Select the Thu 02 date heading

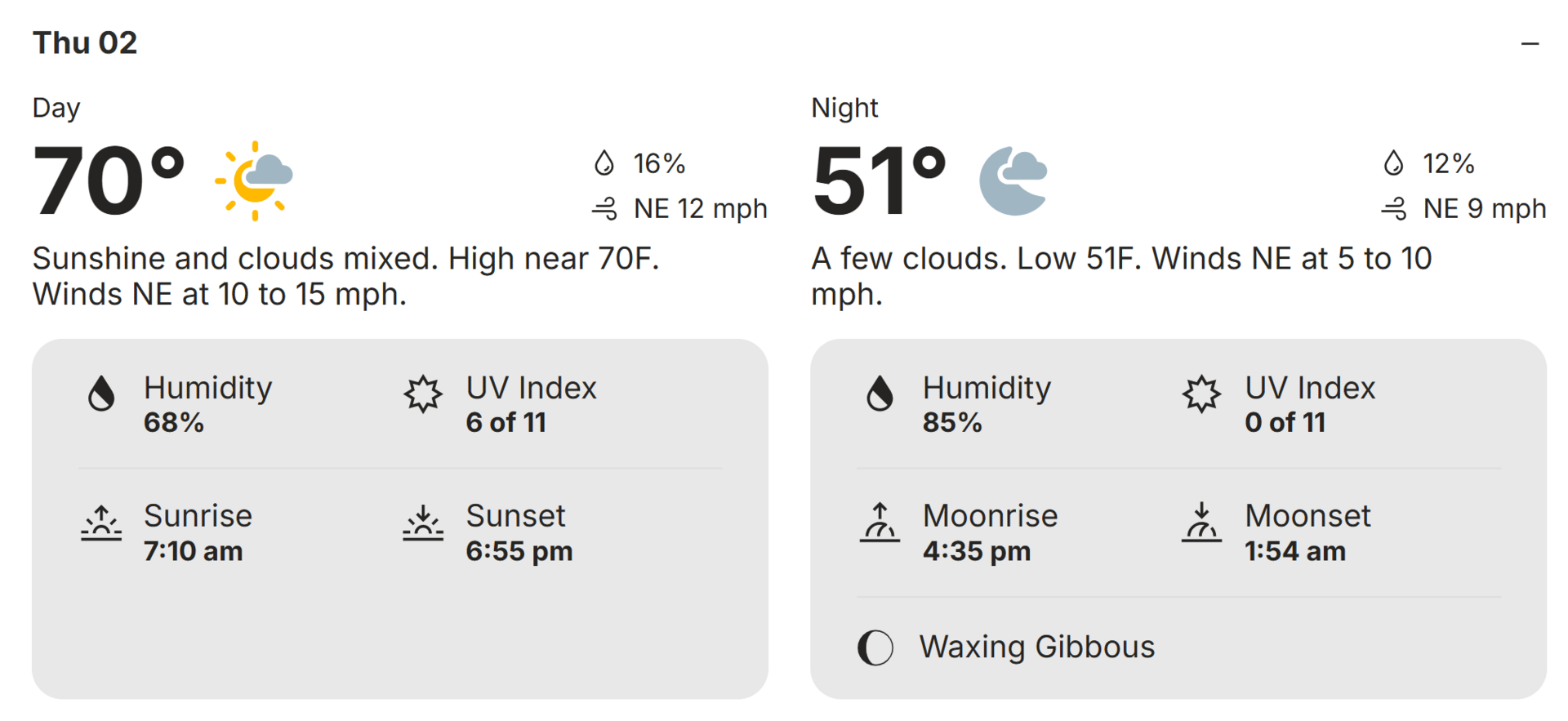pos(85,42)
